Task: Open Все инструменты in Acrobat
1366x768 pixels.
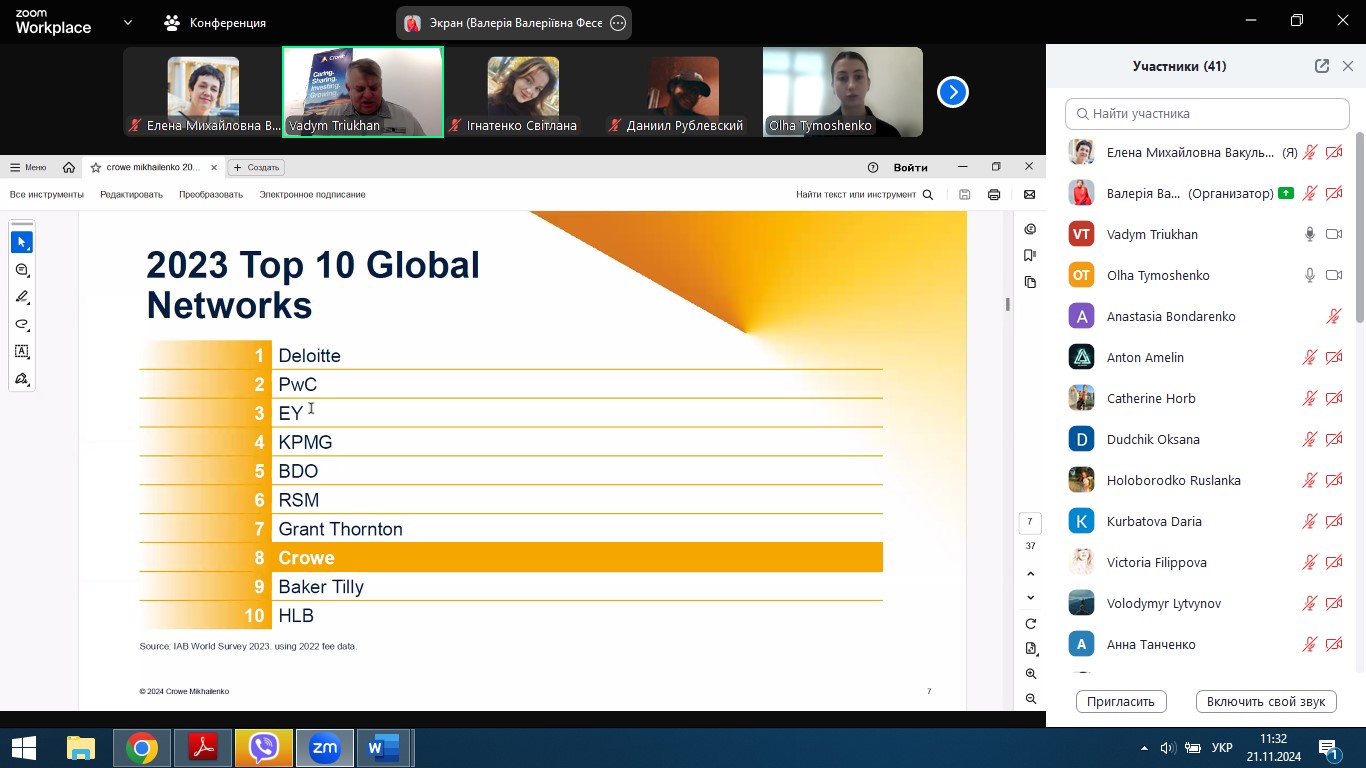Action: pos(47,195)
